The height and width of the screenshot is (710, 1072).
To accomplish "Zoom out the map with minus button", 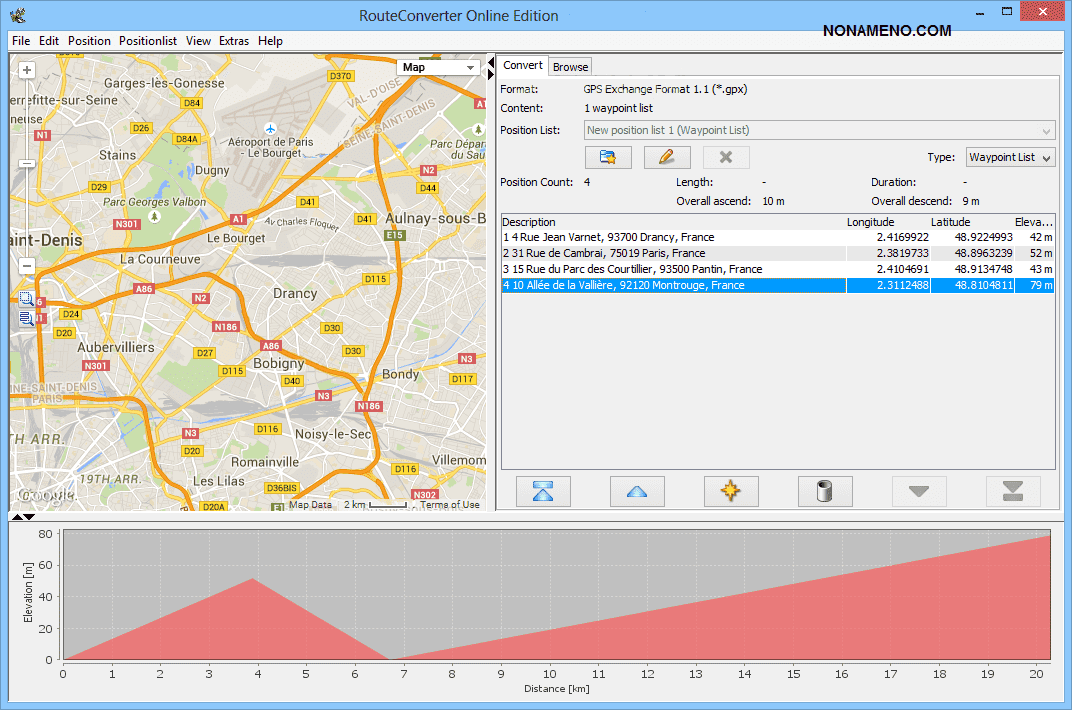I will (x=27, y=266).
